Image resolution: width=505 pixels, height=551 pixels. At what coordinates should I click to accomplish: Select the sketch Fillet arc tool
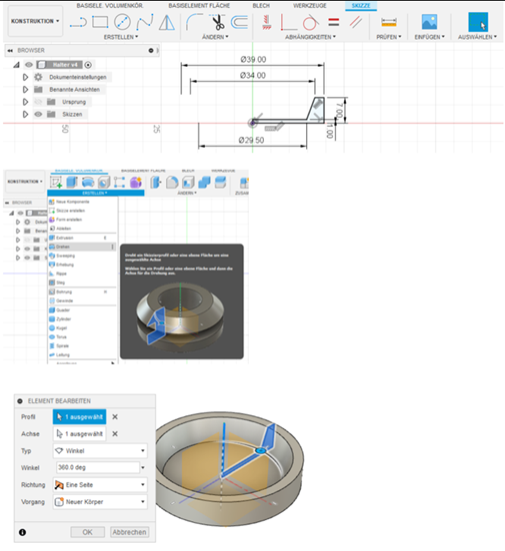194,22
